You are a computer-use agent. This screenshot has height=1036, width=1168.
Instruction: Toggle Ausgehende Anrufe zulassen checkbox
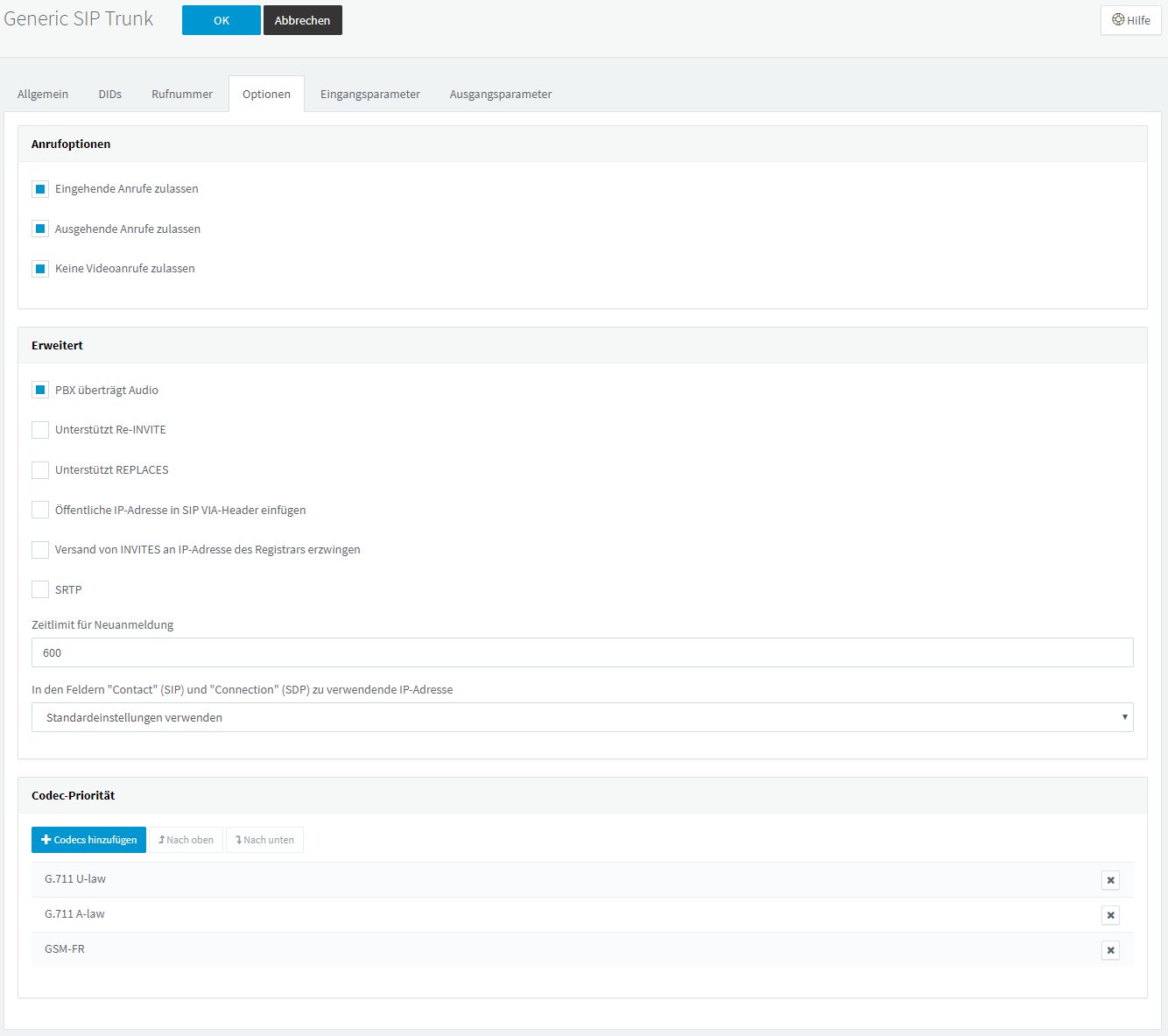pos(40,229)
